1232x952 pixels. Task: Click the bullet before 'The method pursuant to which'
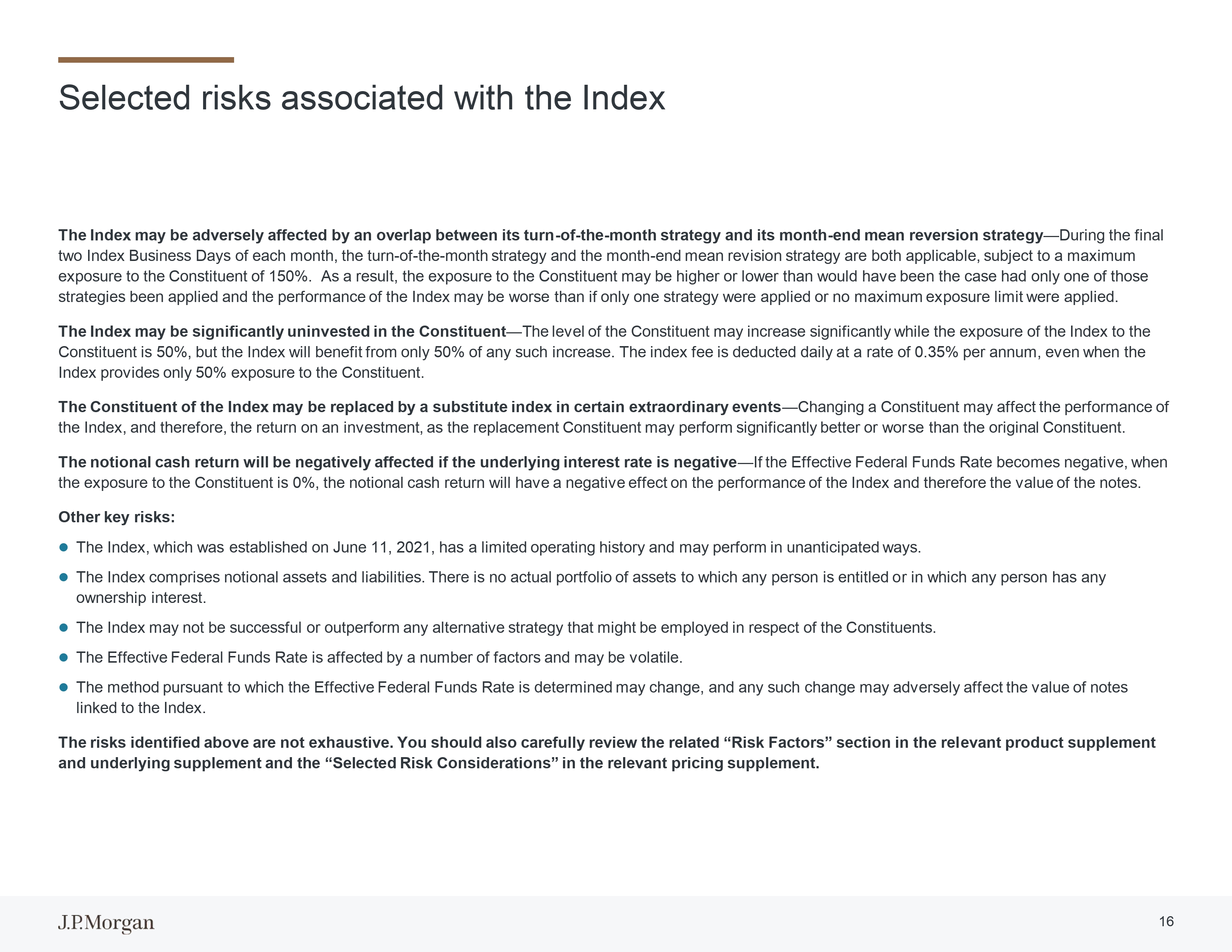click(x=64, y=687)
